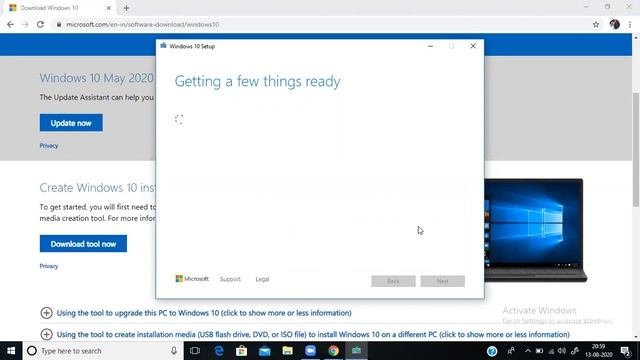Open the taskbar clock and date
This screenshot has width=640, height=360.
598,351
